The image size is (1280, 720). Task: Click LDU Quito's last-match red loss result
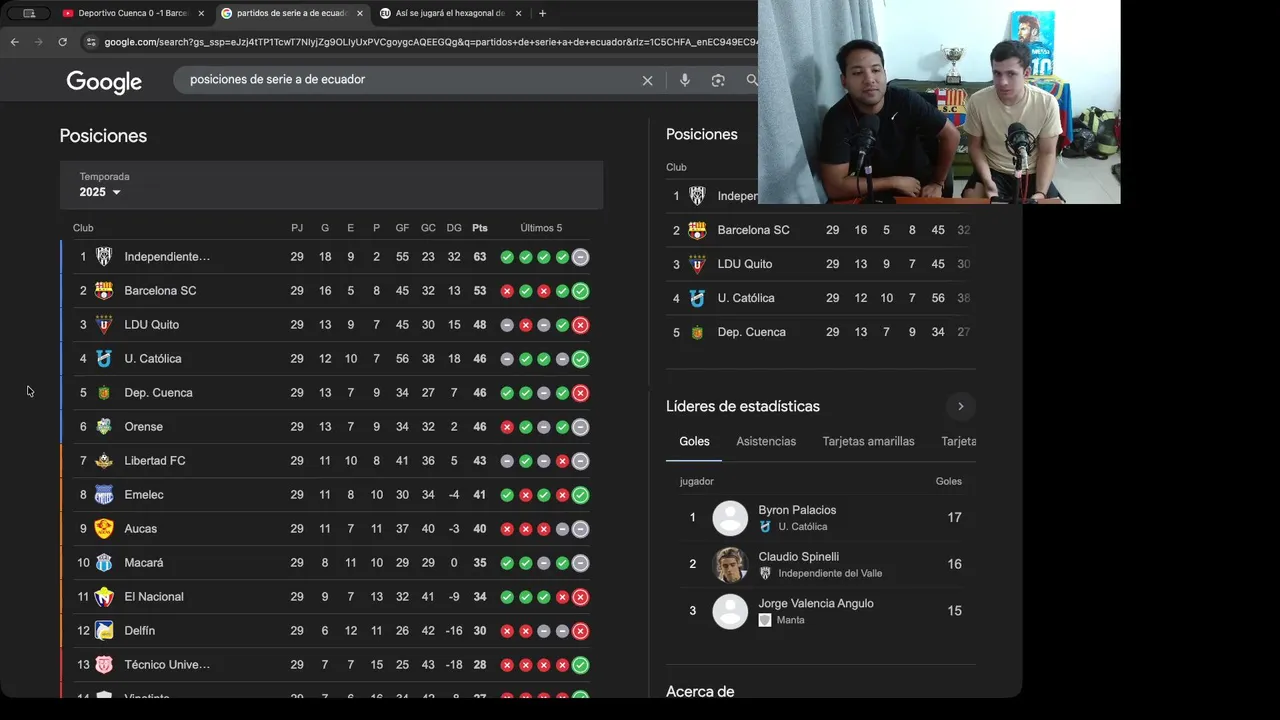point(580,325)
